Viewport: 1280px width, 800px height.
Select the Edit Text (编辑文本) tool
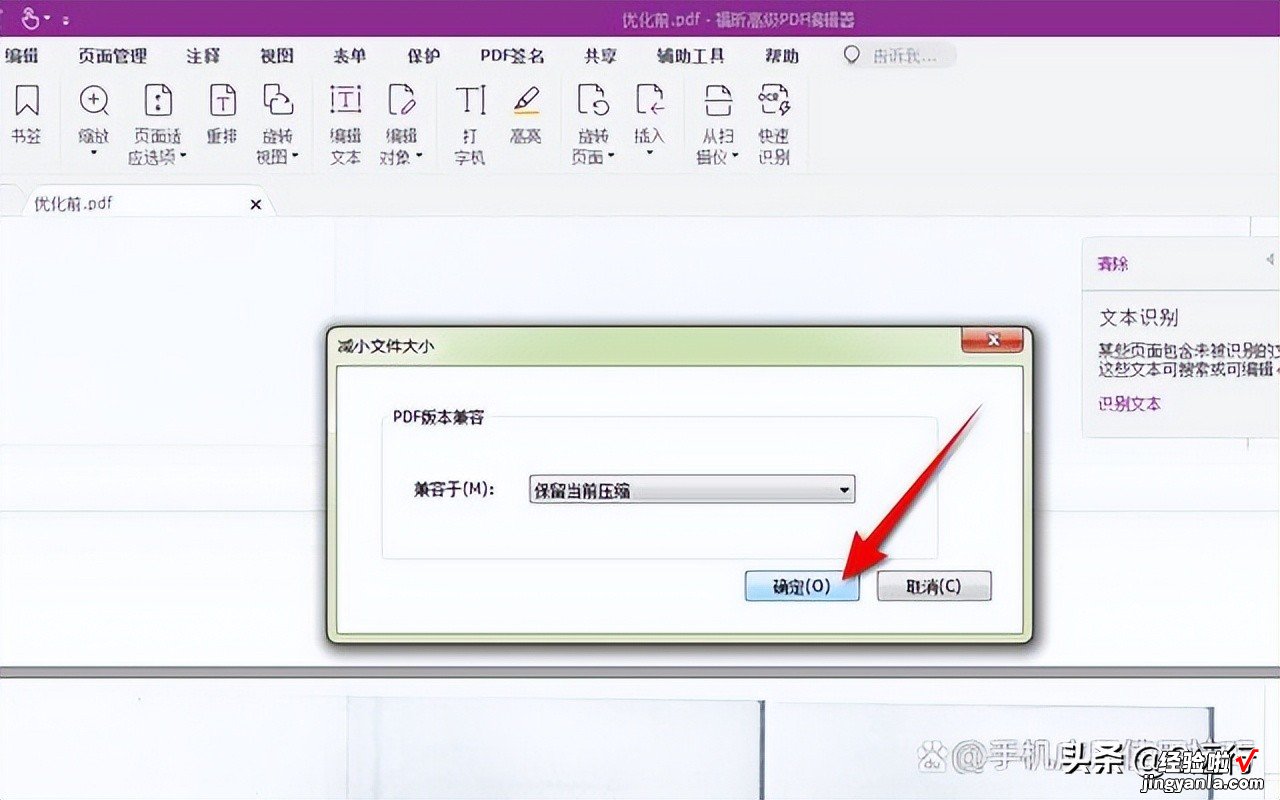pos(345,100)
